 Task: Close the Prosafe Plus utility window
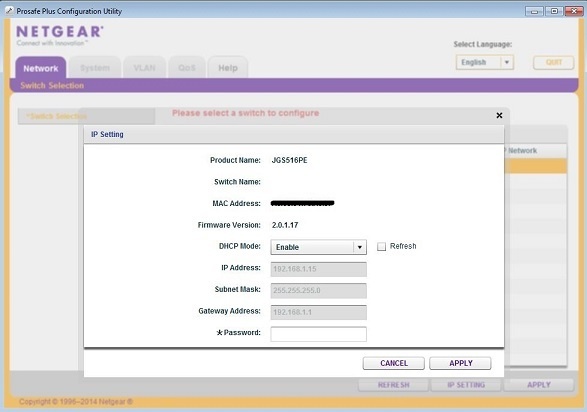(574, 11)
